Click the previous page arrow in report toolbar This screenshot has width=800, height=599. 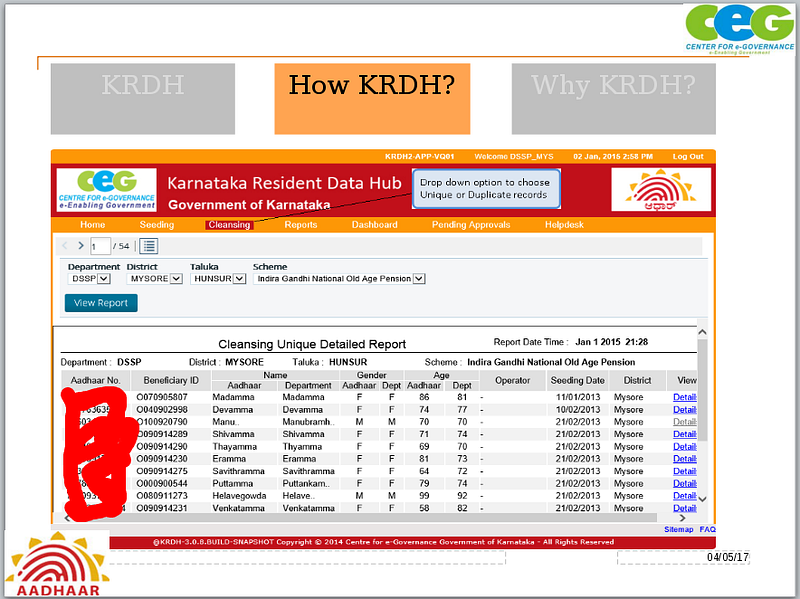tap(65, 246)
